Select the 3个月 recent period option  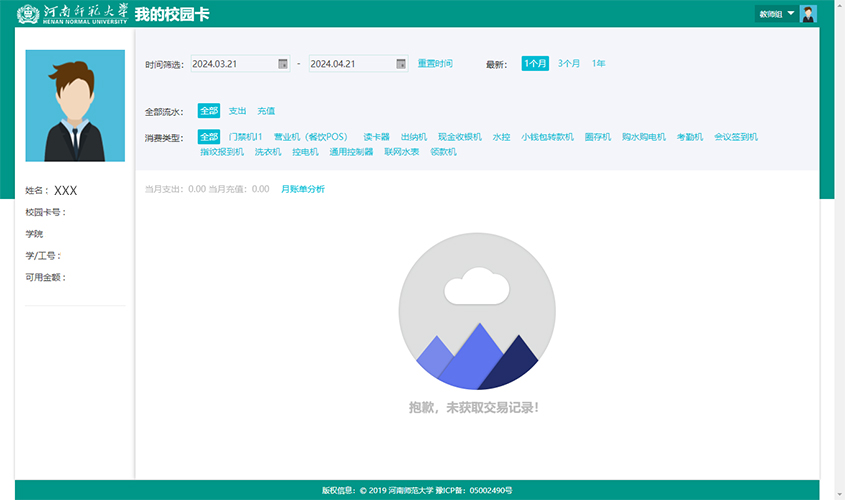569,64
